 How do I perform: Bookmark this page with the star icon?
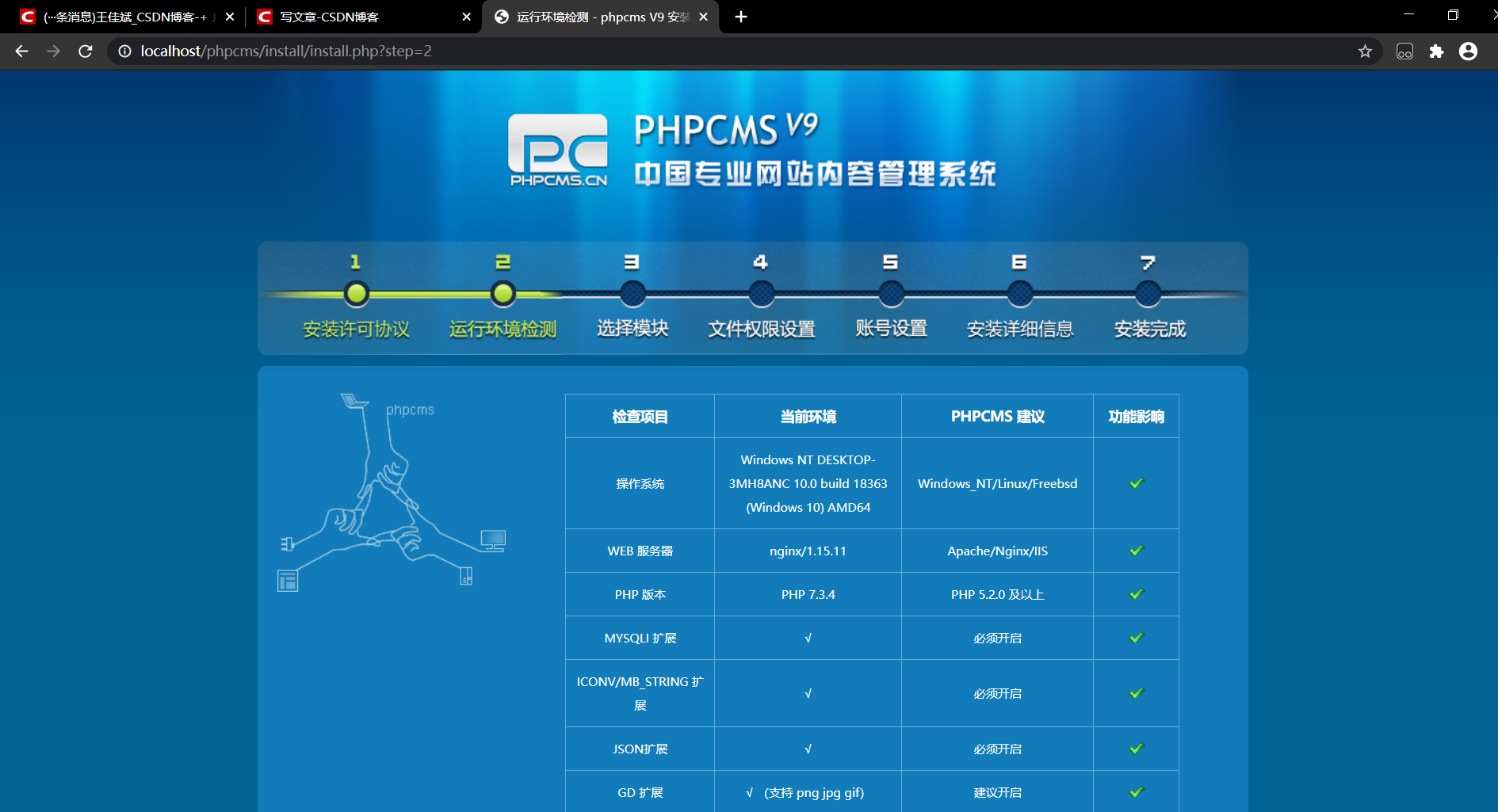coord(1365,51)
